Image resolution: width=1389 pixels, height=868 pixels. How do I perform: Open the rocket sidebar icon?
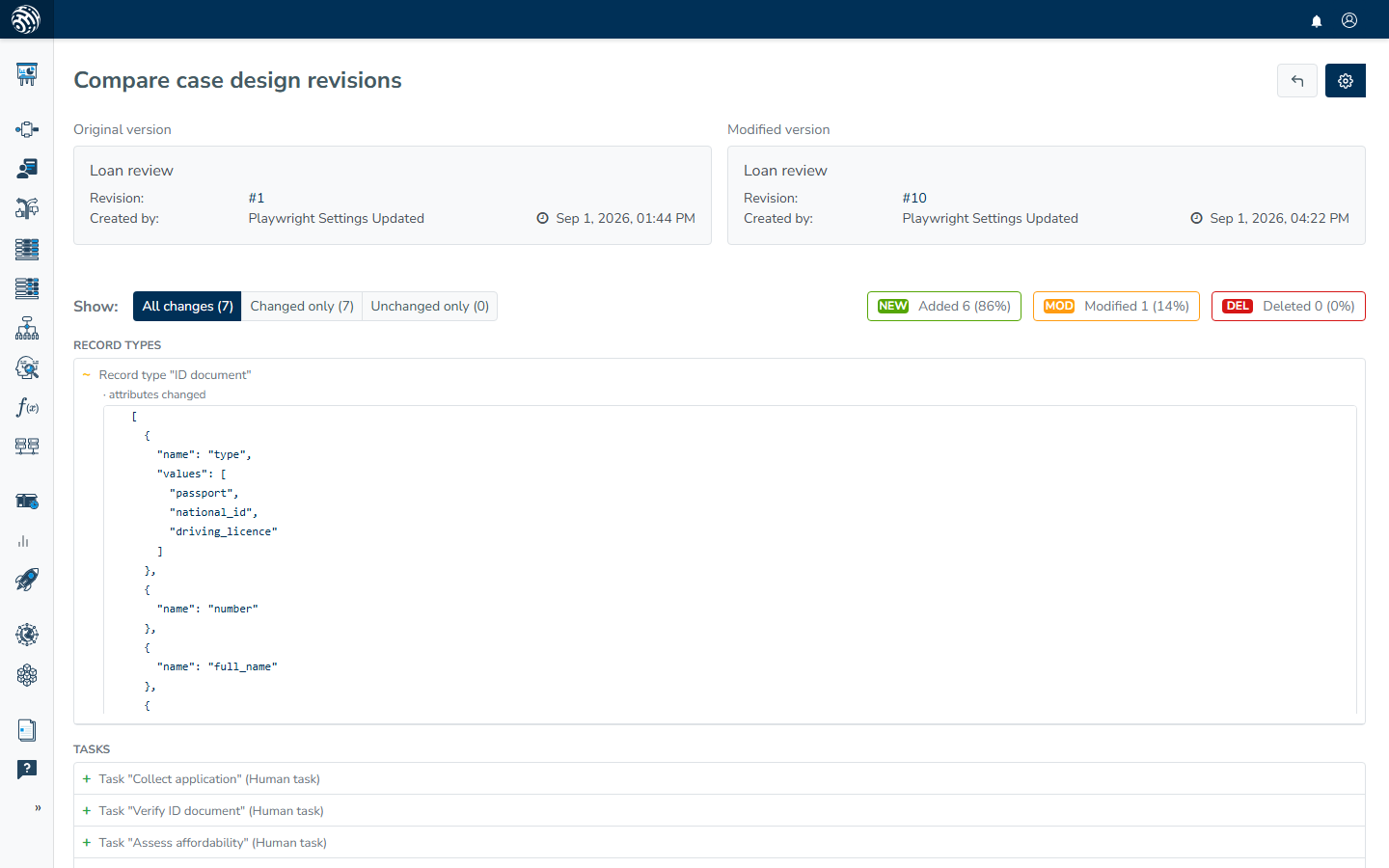coord(27,580)
